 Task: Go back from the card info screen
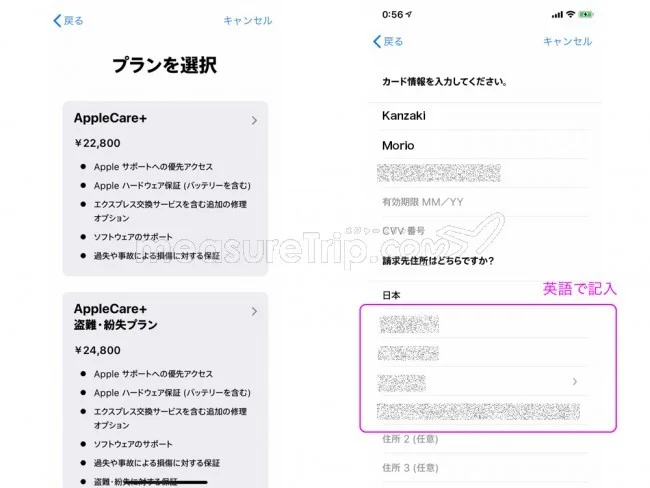(x=388, y=41)
